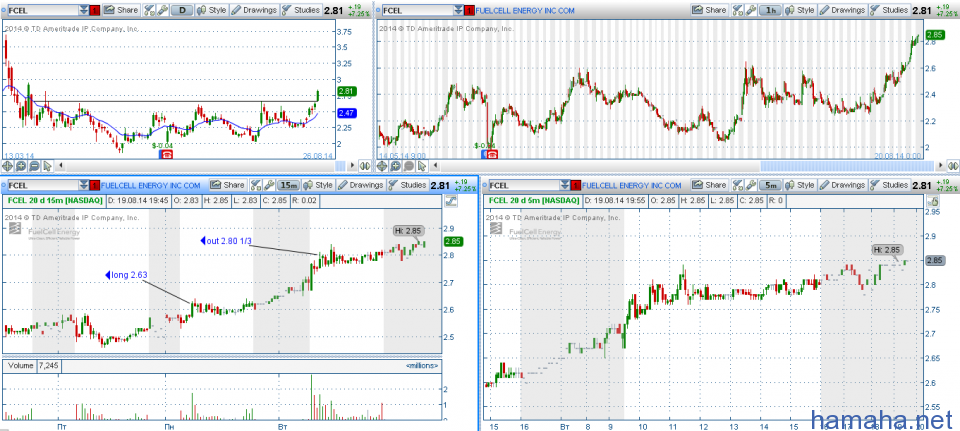The height and width of the screenshot is (431, 960).
Task: Click the 'out 2.80 1/3' annotation in the 15m chart
Action: coord(225,241)
